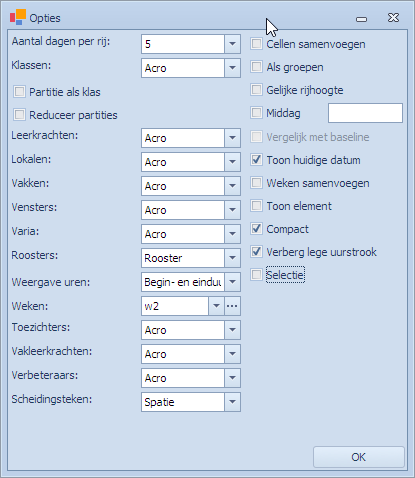Expand the Weken w2 dropdown arrow

point(216,306)
